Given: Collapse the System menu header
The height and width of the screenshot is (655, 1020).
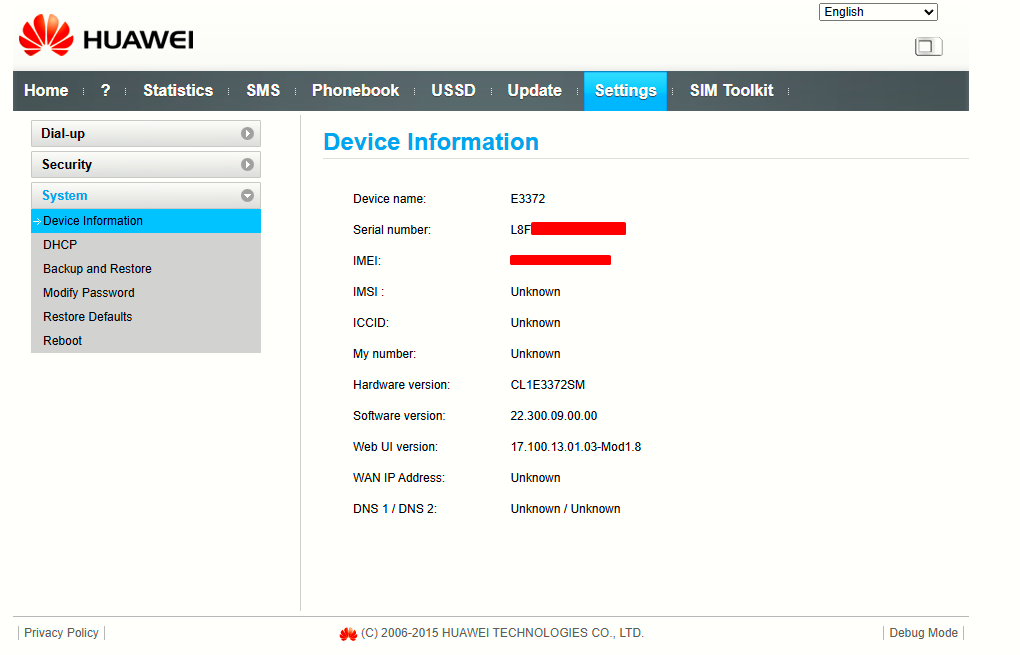Looking at the screenshot, I should pos(146,196).
